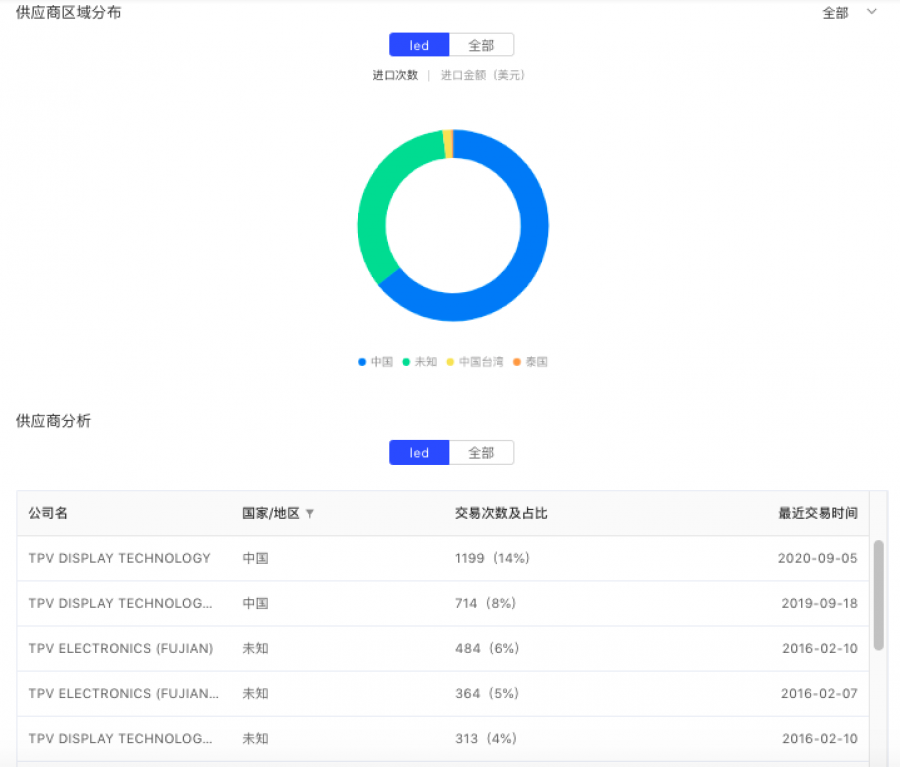Switch chart to 进口金额（美元）view
The width and height of the screenshot is (900, 767).
coord(483,75)
